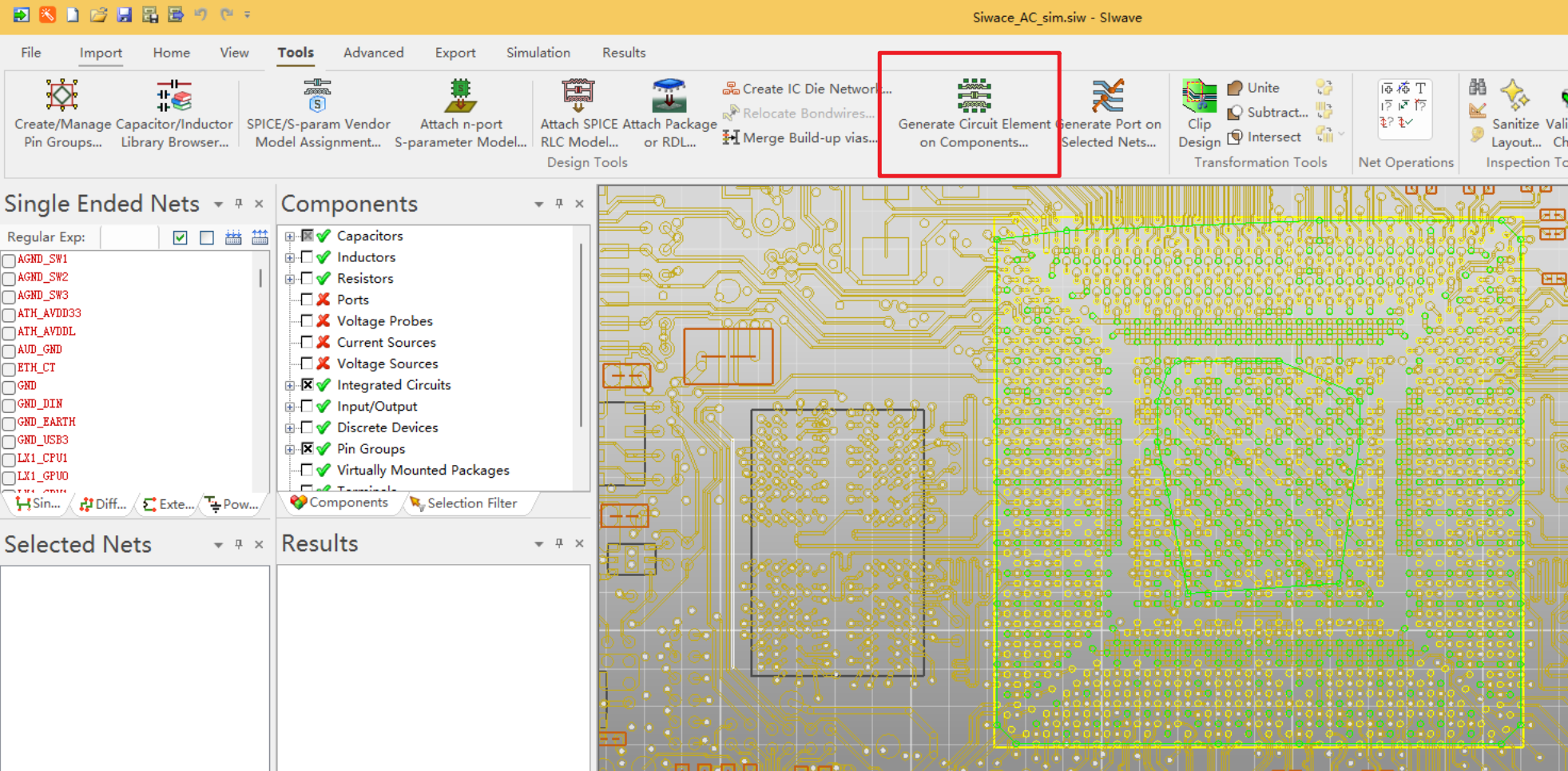Click Create IC Die Network

tap(808, 89)
